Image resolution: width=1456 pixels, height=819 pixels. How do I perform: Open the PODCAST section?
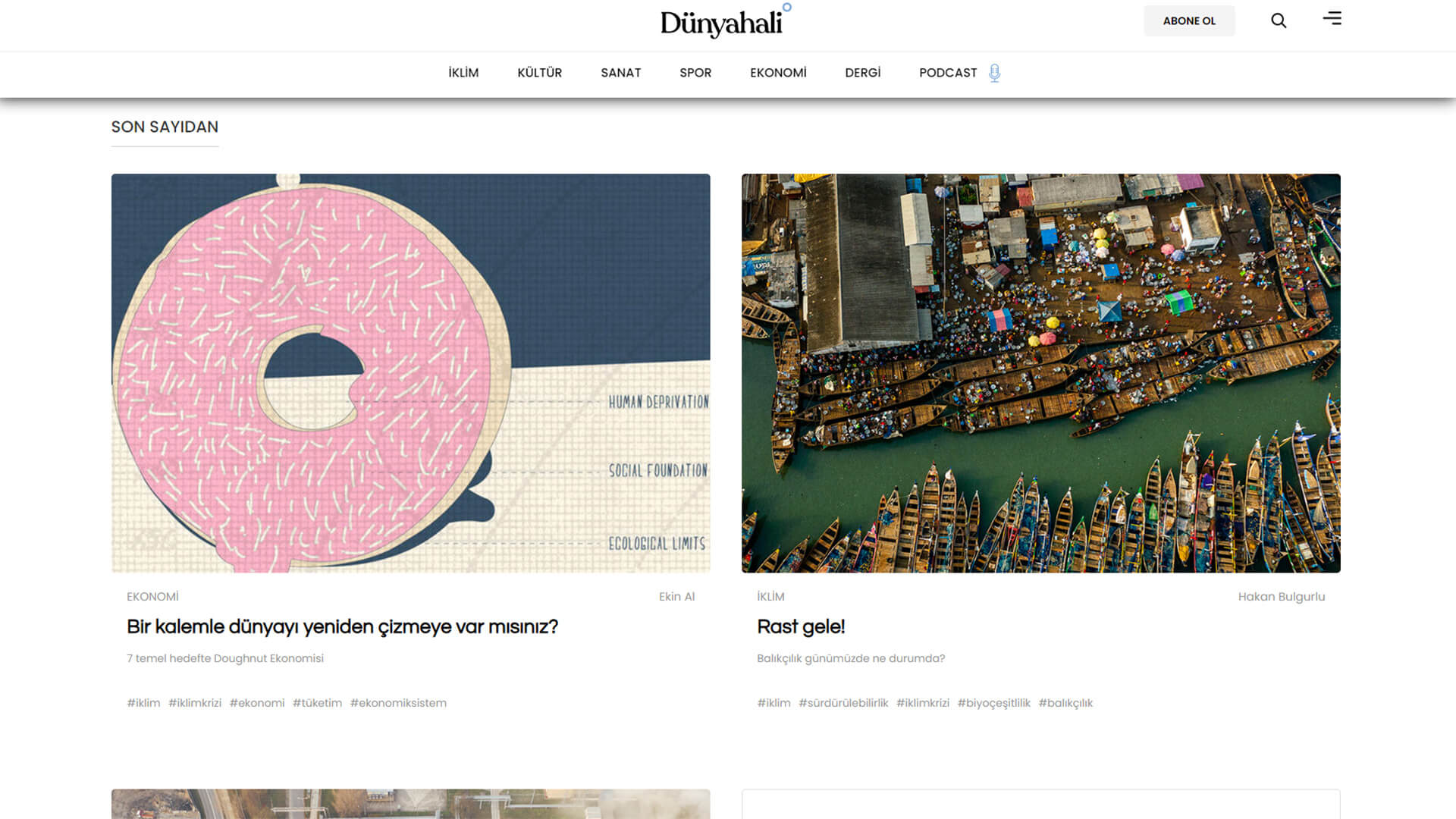[x=948, y=73]
